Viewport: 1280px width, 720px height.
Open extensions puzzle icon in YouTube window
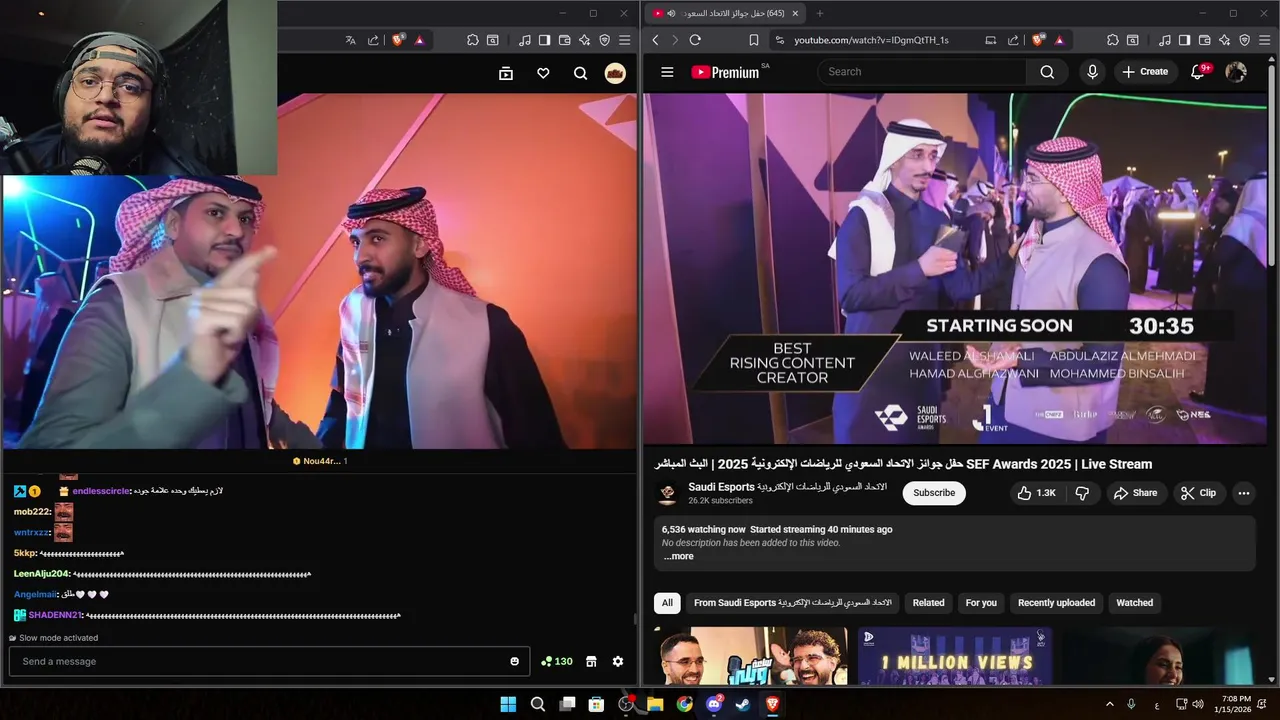[x=1112, y=40]
